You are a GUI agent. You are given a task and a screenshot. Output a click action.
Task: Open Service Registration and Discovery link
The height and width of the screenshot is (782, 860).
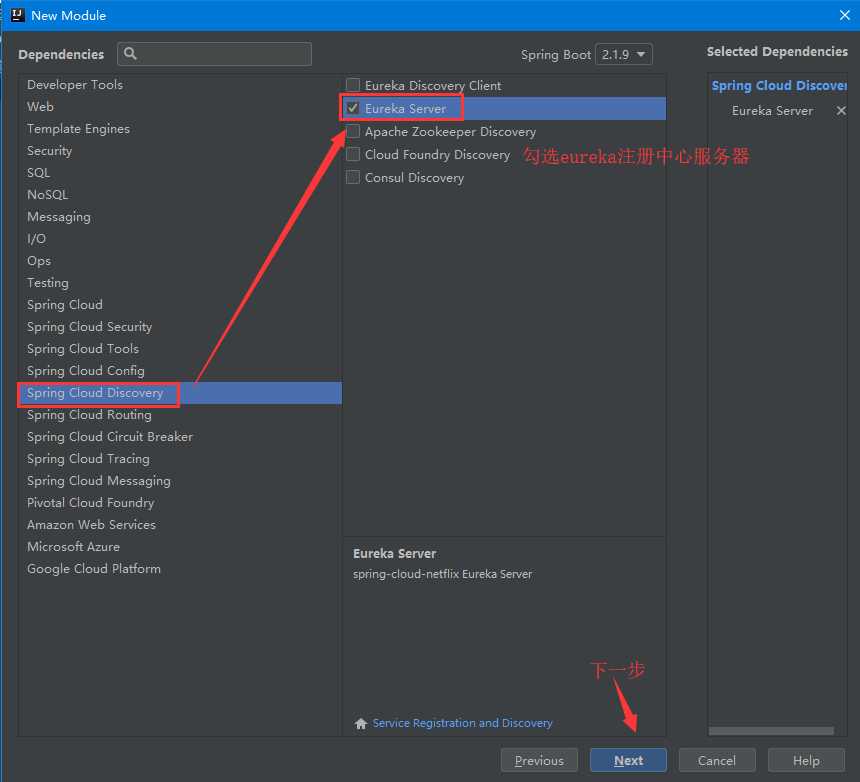tap(462, 723)
